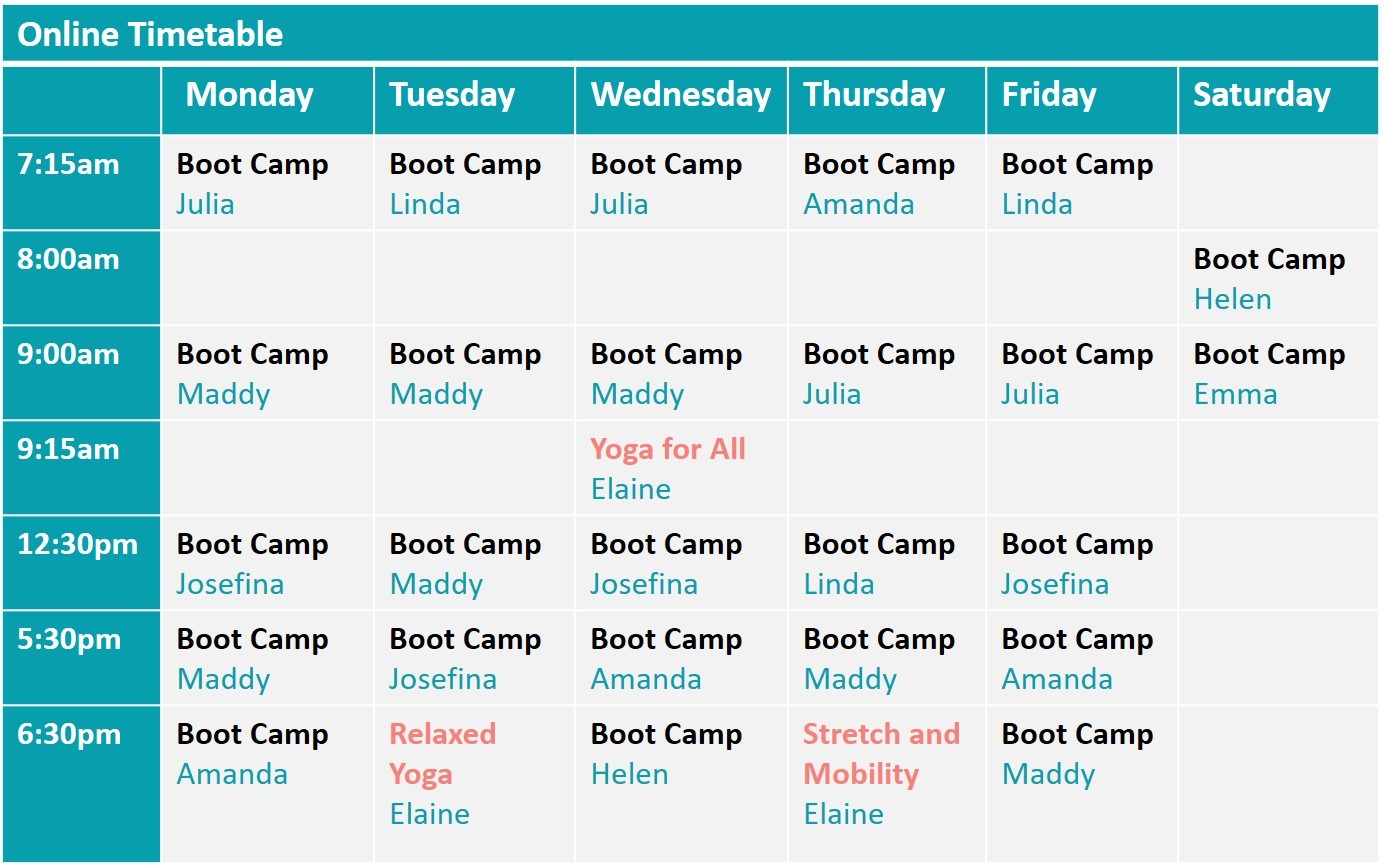Click the Online Timetable title
This screenshot has height=866, width=1384.
pos(151,35)
